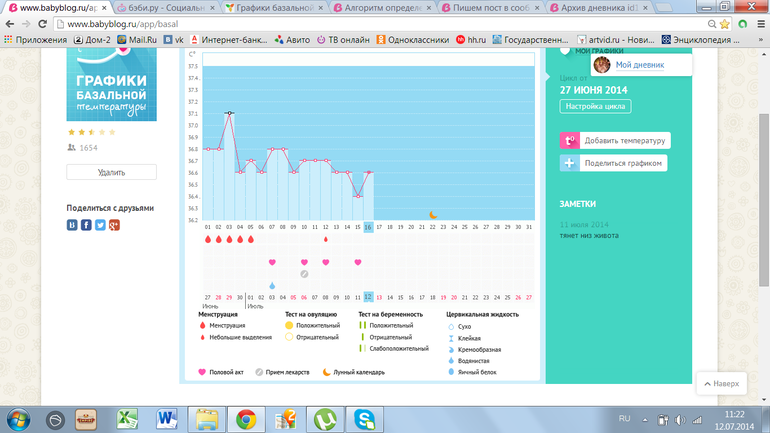The image size is (770, 433).
Task: Open Настройка цикла cycle settings
Action: coord(595,106)
